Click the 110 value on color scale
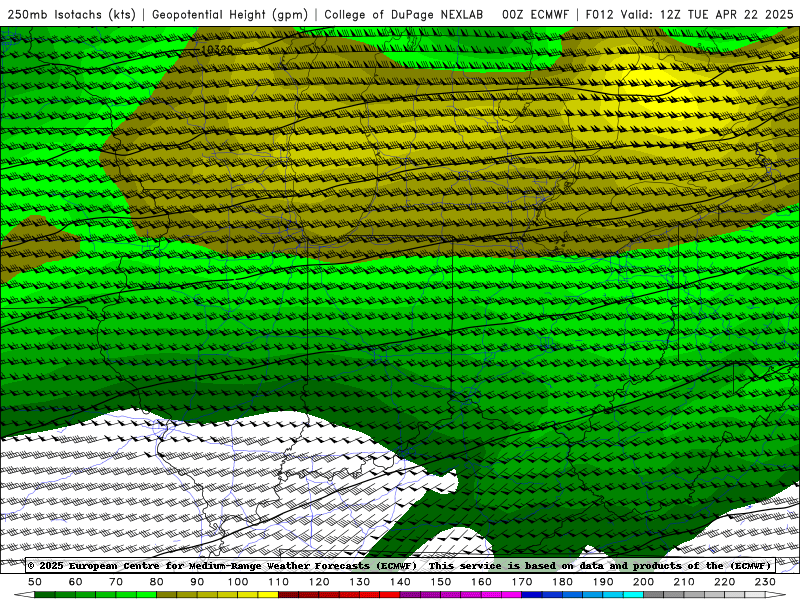The width and height of the screenshot is (800, 600). (x=278, y=582)
